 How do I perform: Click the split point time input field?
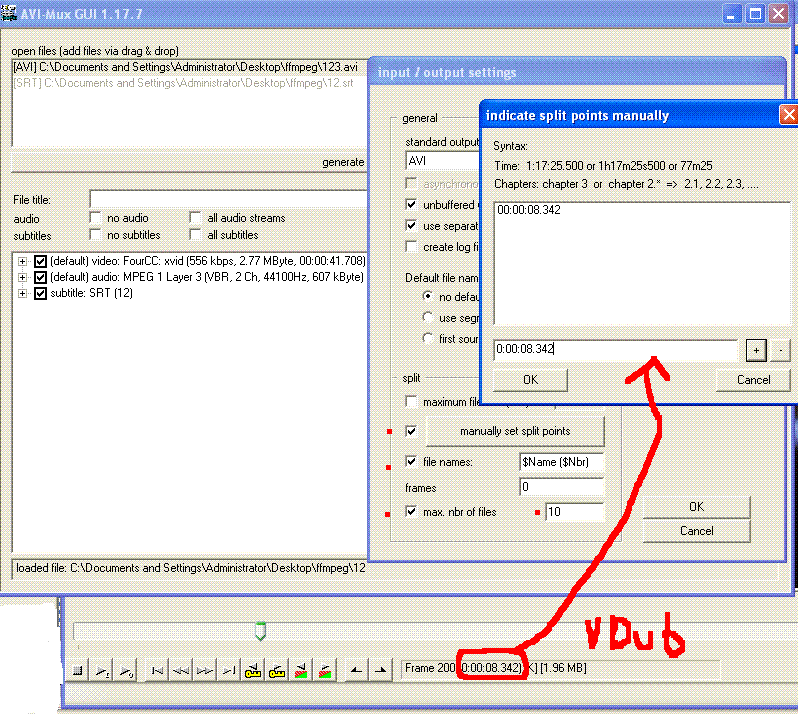click(x=615, y=349)
